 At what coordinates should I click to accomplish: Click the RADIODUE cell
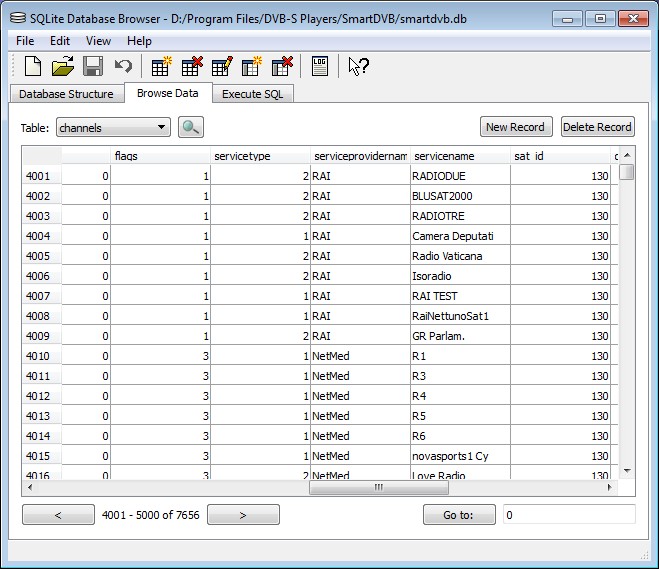[x=461, y=176]
